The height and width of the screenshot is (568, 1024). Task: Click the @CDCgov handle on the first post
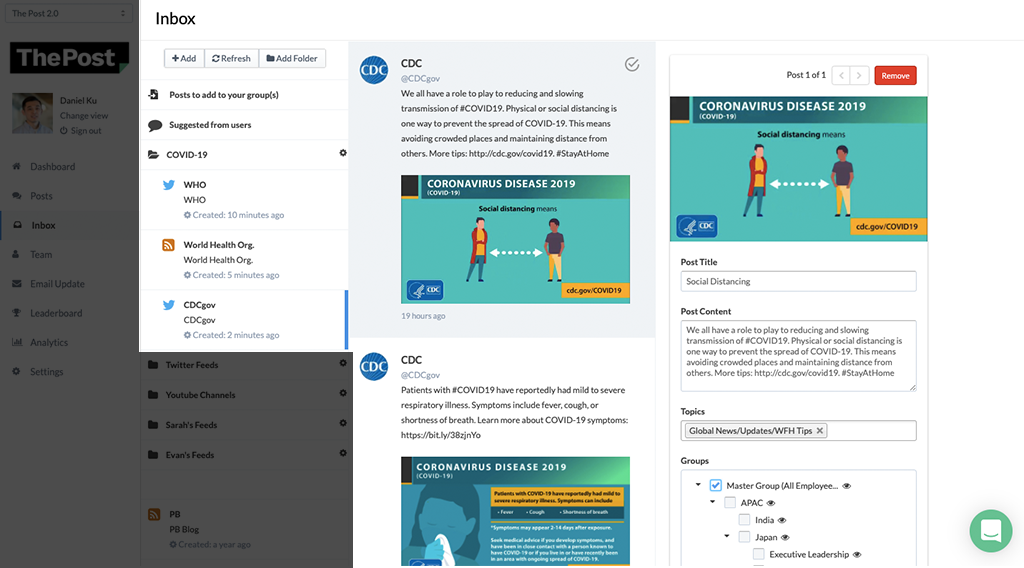click(420, 78)
